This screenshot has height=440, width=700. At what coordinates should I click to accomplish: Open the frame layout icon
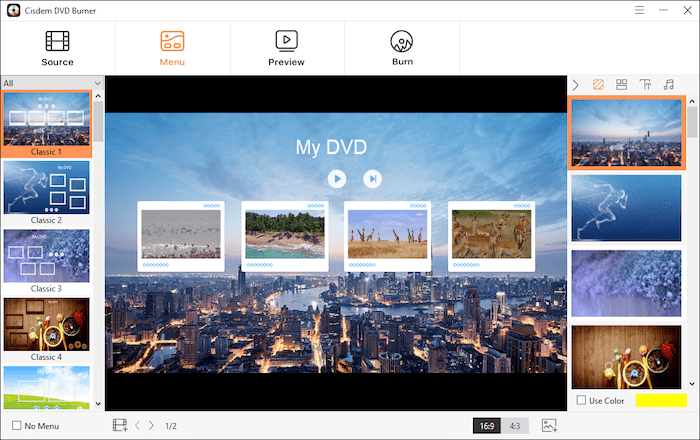[x=621, y=84]
